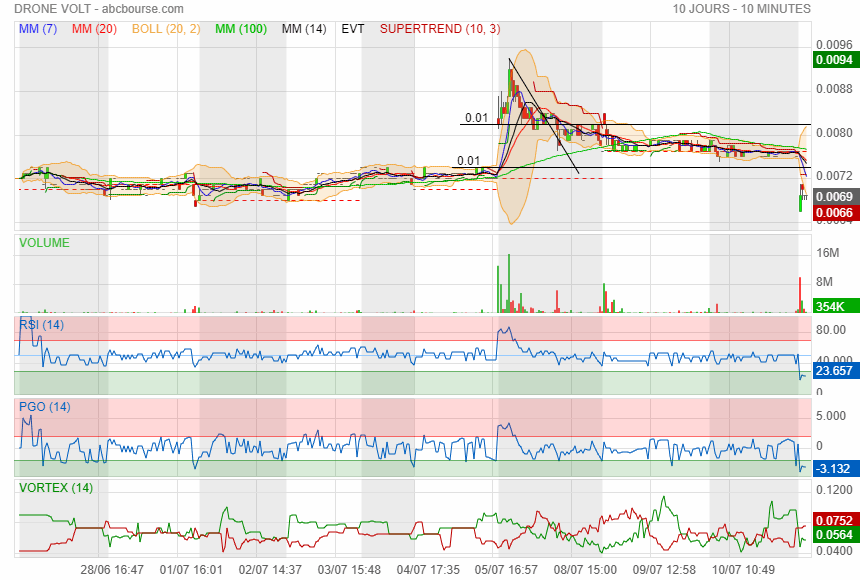Click the 8M volume axis label
The height and width of the screenshot is (580, 860).
824,281
